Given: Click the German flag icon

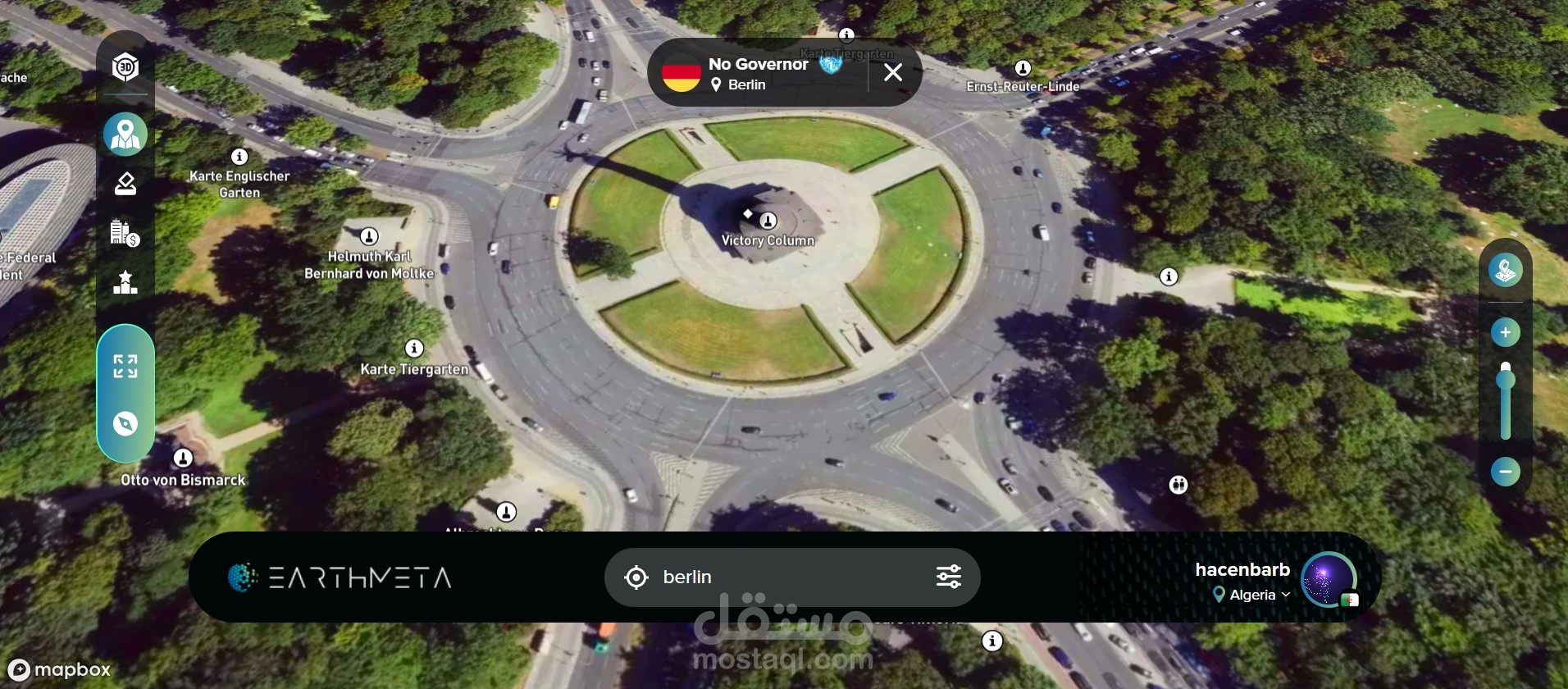Looking at the screenshot, I should point(681,72).
